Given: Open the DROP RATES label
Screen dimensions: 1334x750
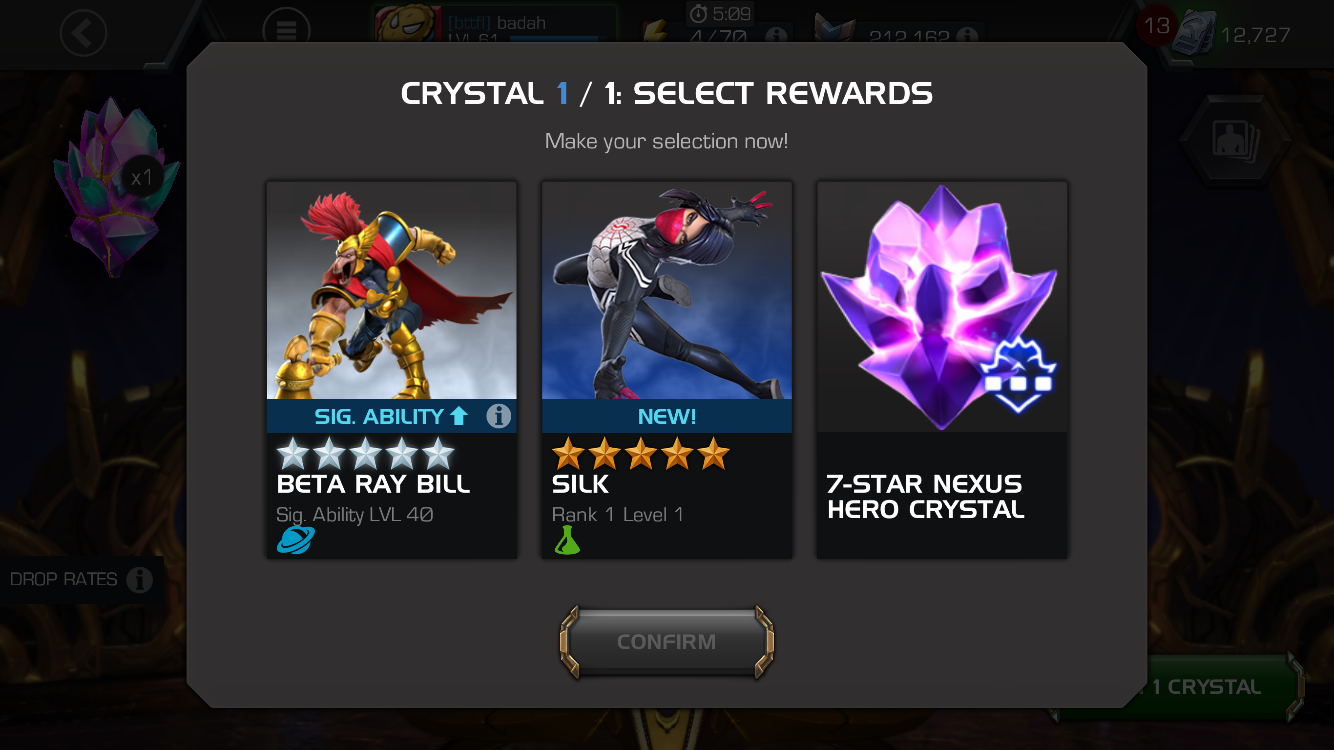Looking at the screenshot, I should pos(64,580).
